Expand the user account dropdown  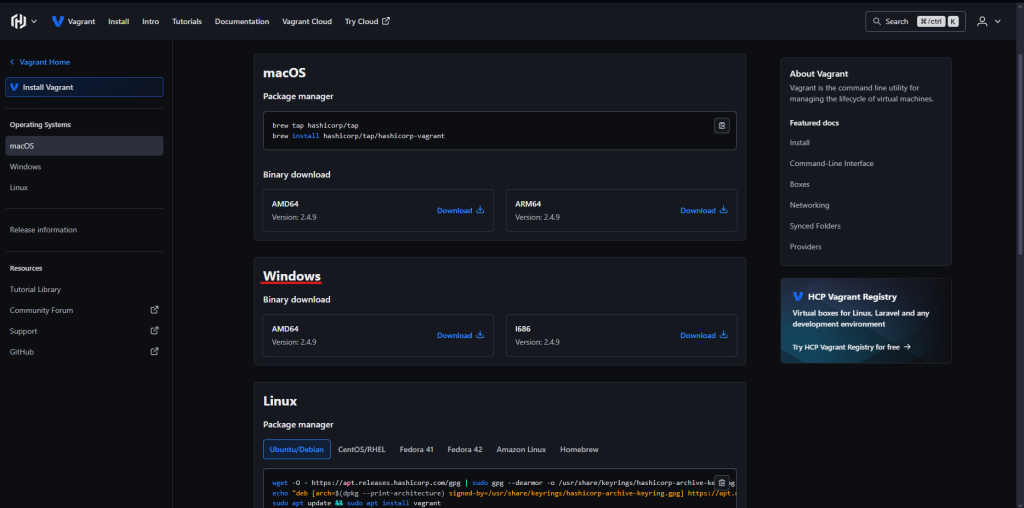click(x=988, y=21)
